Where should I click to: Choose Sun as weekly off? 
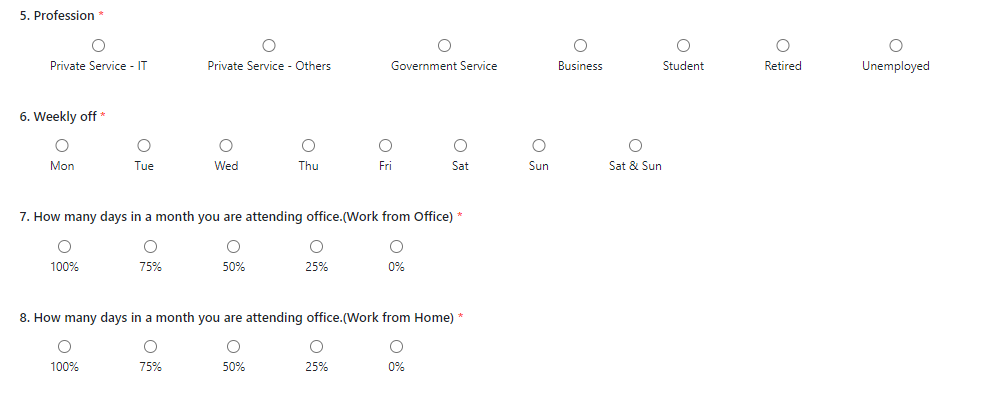coord(539,146)
